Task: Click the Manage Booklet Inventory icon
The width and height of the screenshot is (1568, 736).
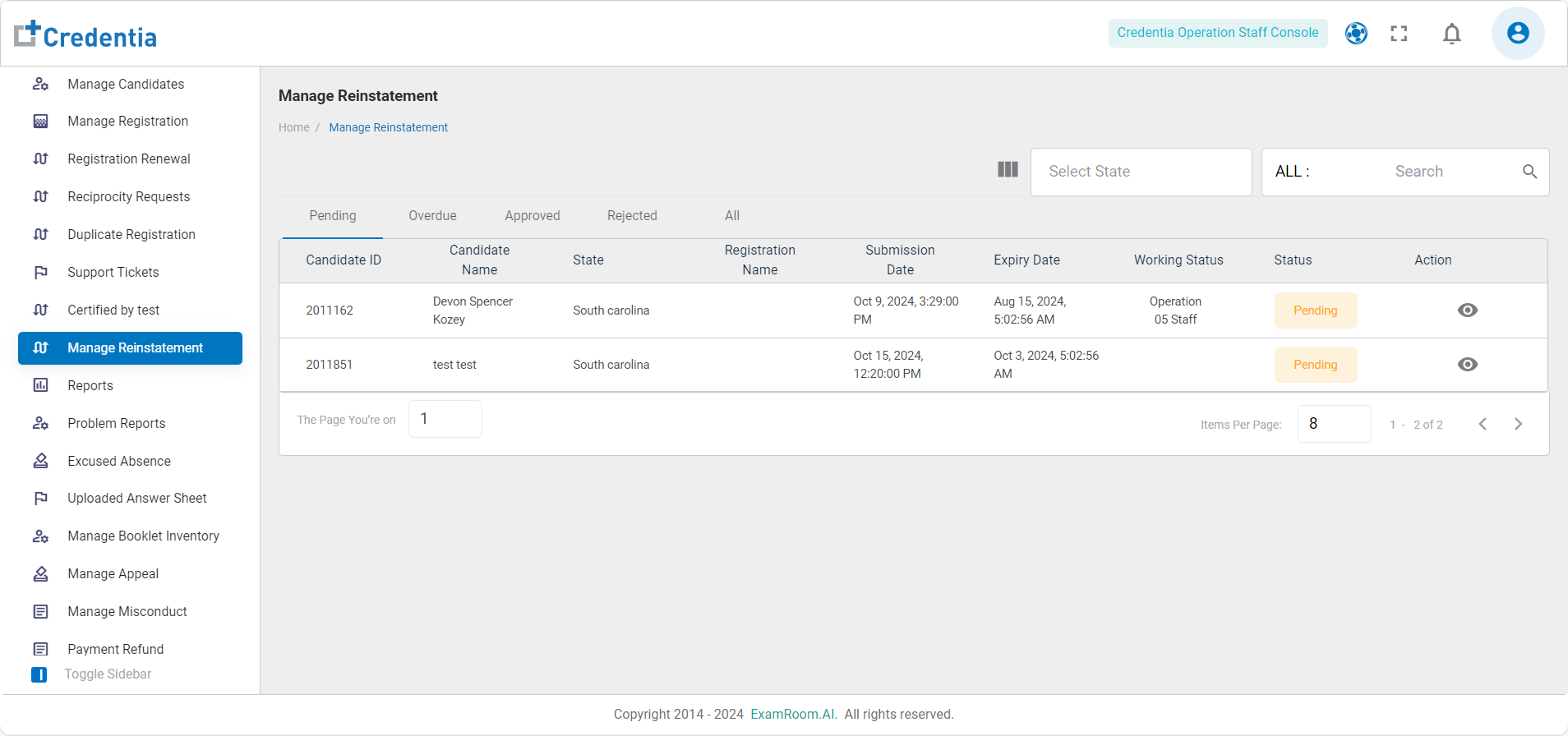Action: [40, 536]
